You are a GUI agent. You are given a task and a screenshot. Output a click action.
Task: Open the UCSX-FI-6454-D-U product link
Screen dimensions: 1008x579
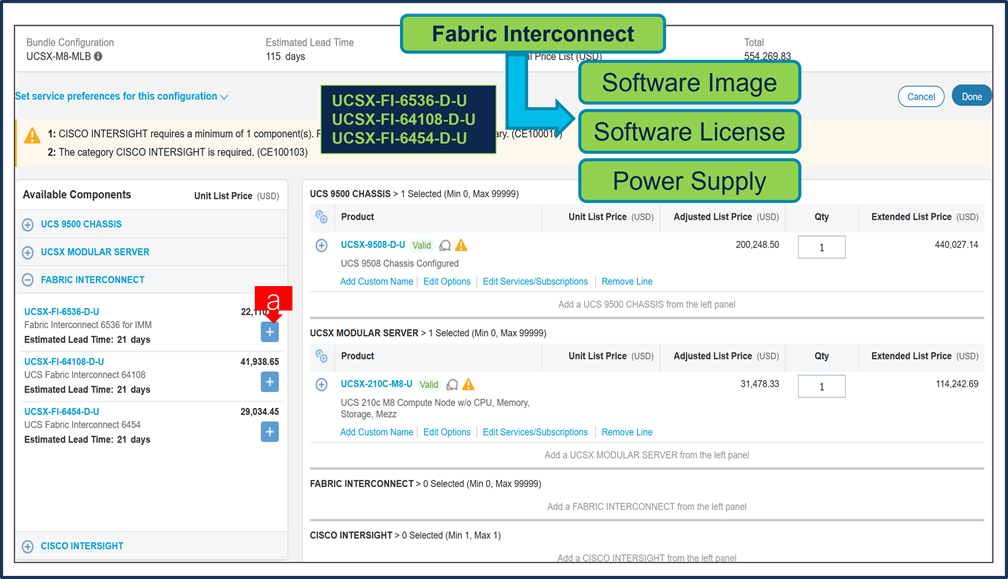(62, 412)
